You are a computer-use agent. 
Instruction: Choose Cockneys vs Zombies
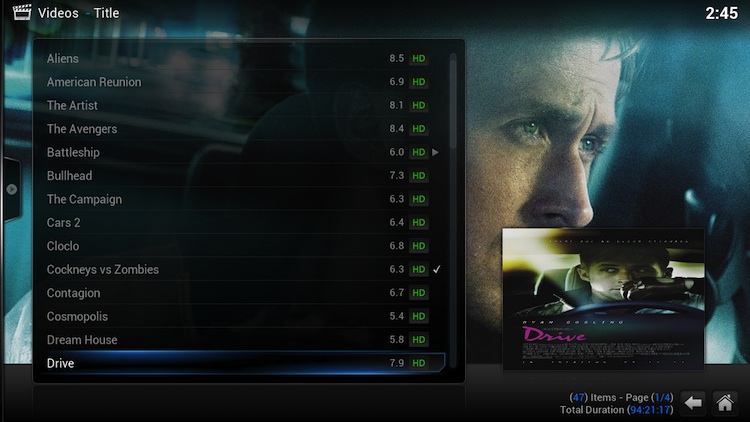(x=243, y=269)
